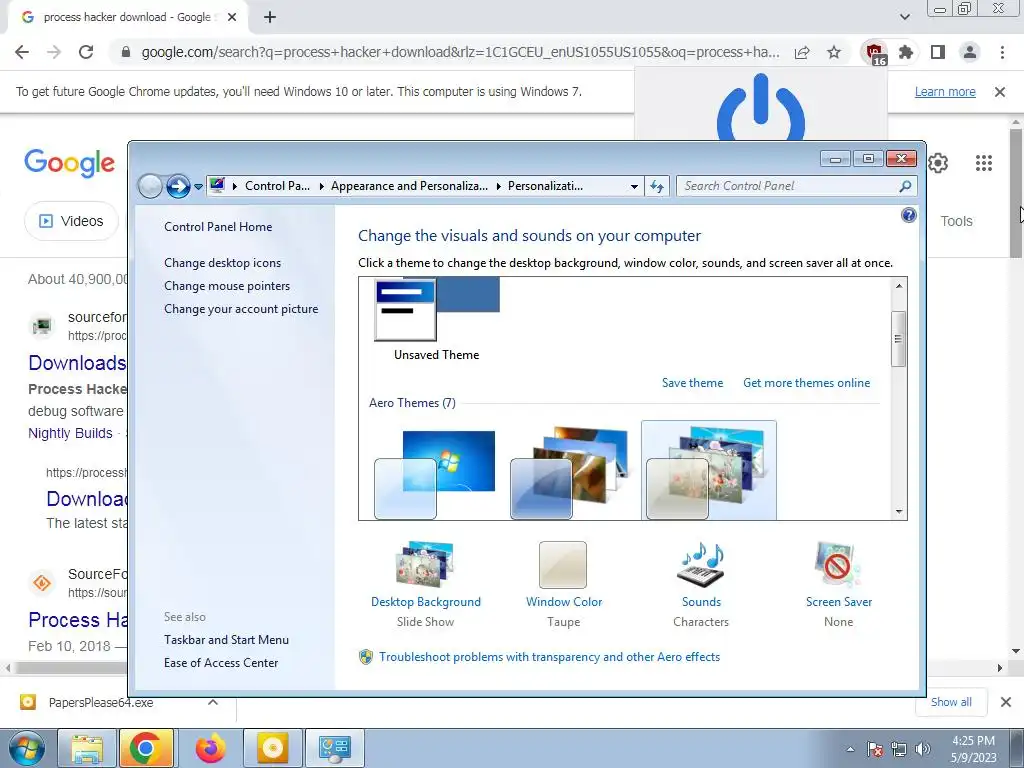Toggle Chrome's side panel icon
The image size is (1024, 768).
(938, 52)
